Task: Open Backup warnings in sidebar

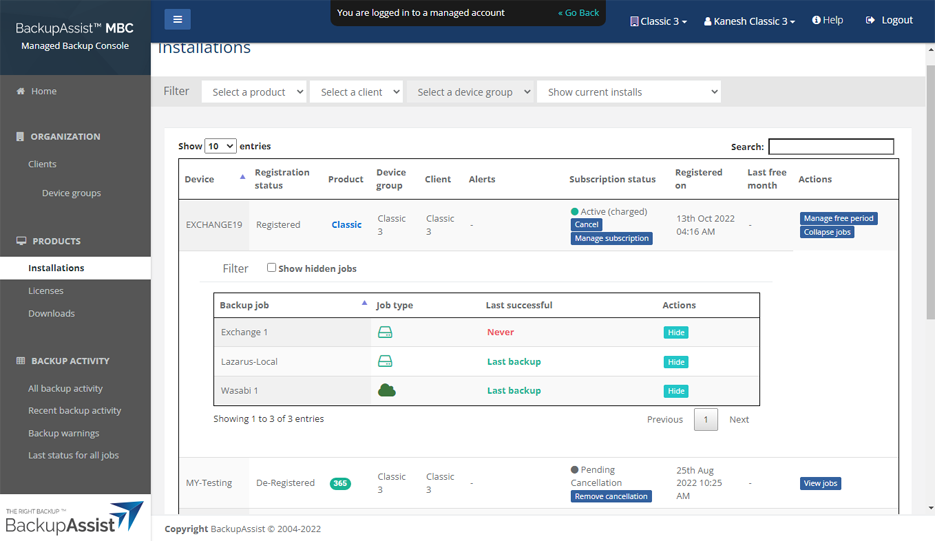Action: 64,433
